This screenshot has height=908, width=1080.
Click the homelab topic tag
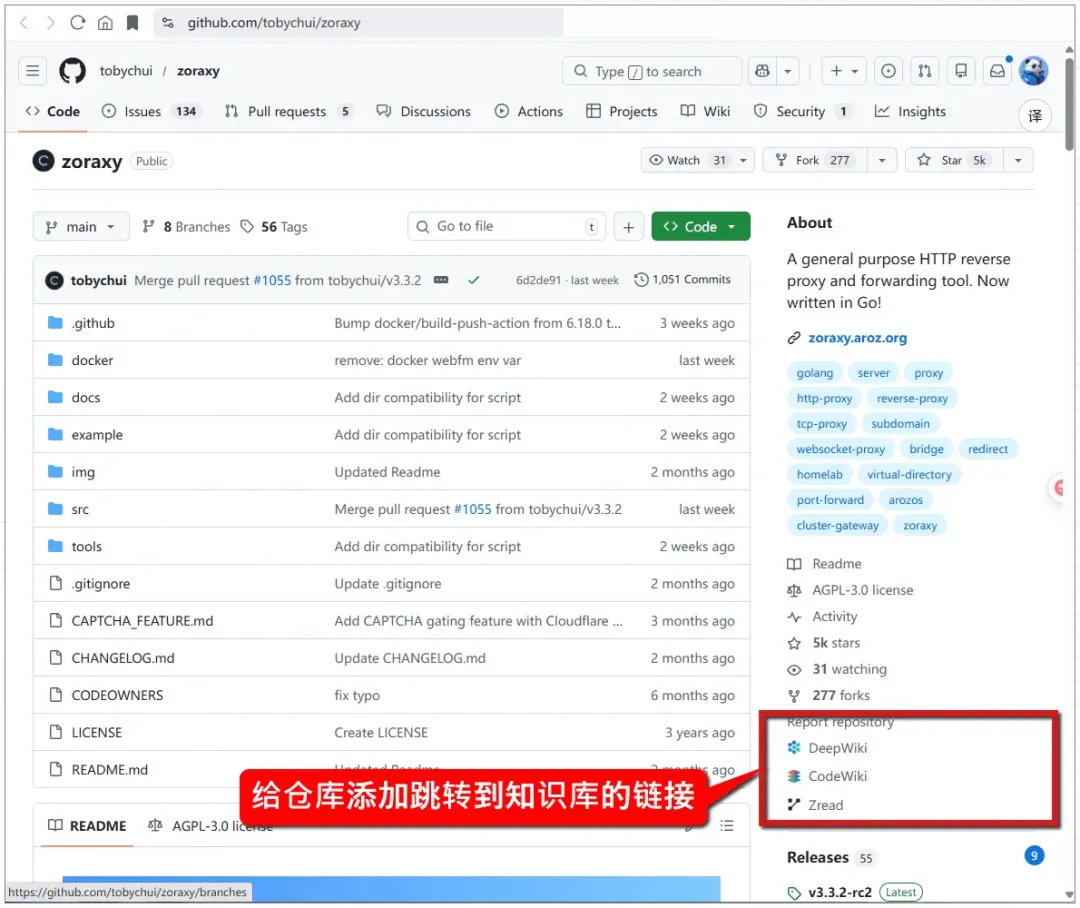820,475
